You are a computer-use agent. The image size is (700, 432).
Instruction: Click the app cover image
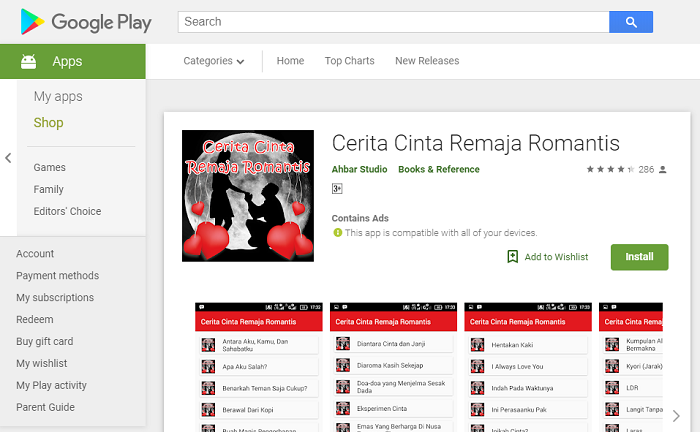click(x=248, y=196)
